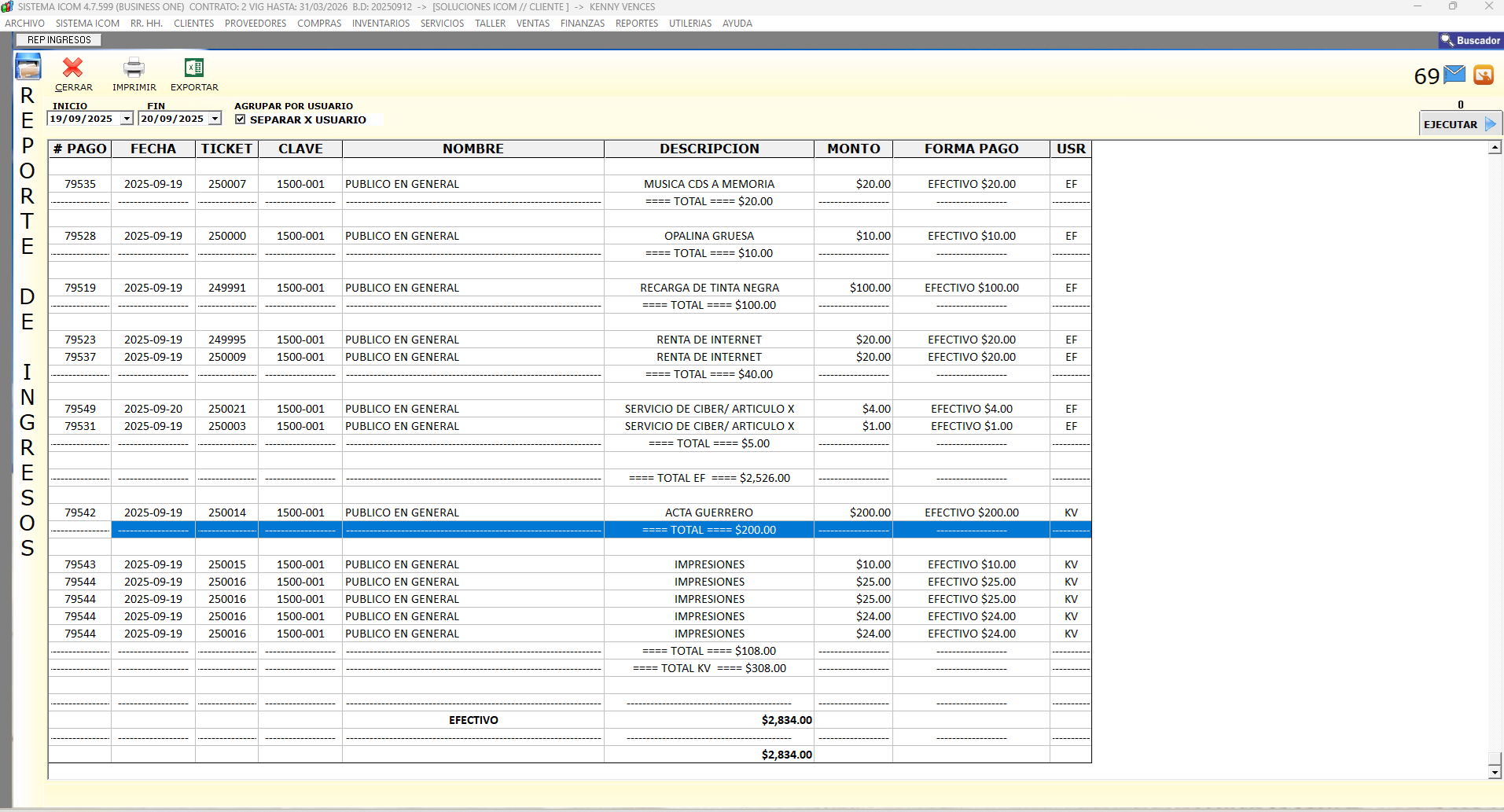Image resolution: width=1504 pixels, height=812 pixels.
Task: Select the ACTA GUERRERO payment row
Action: coord(708,513)
